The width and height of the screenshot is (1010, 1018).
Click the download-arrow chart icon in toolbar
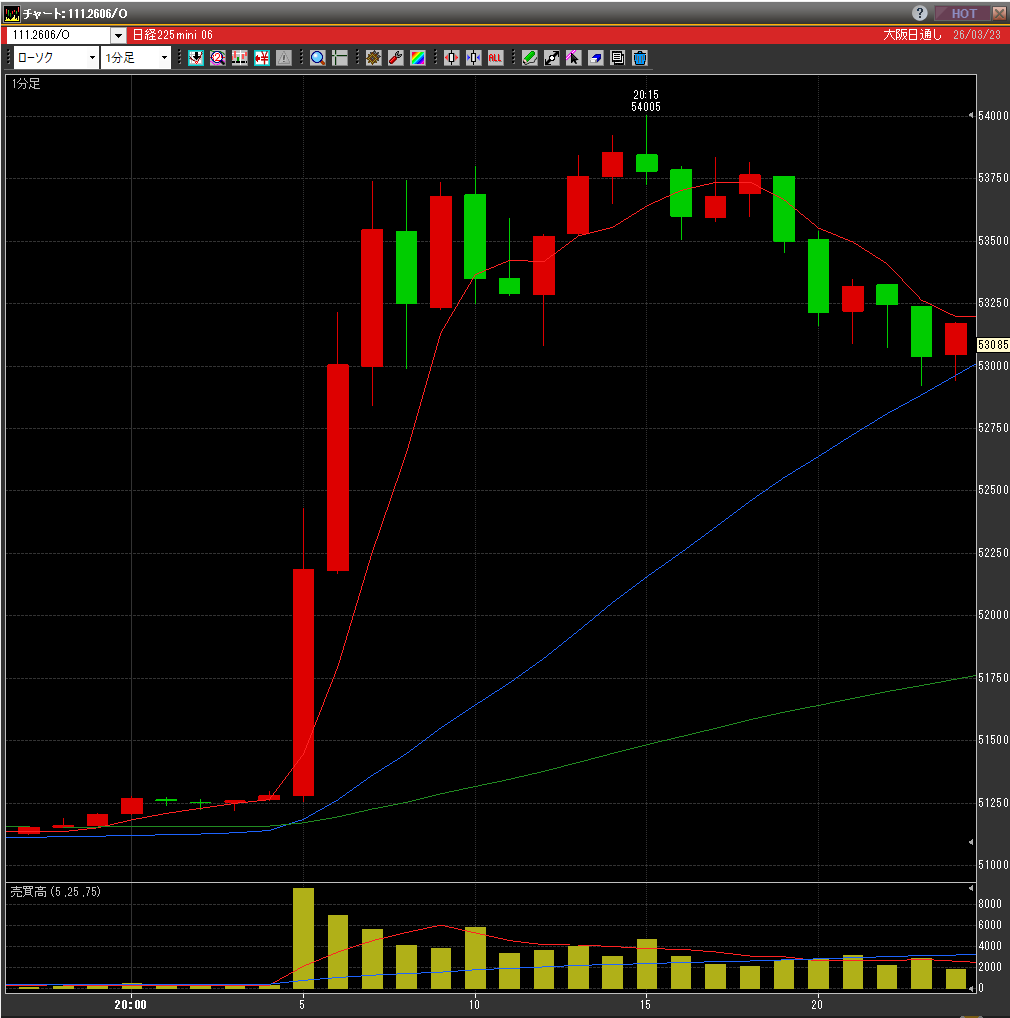(195, 58)
